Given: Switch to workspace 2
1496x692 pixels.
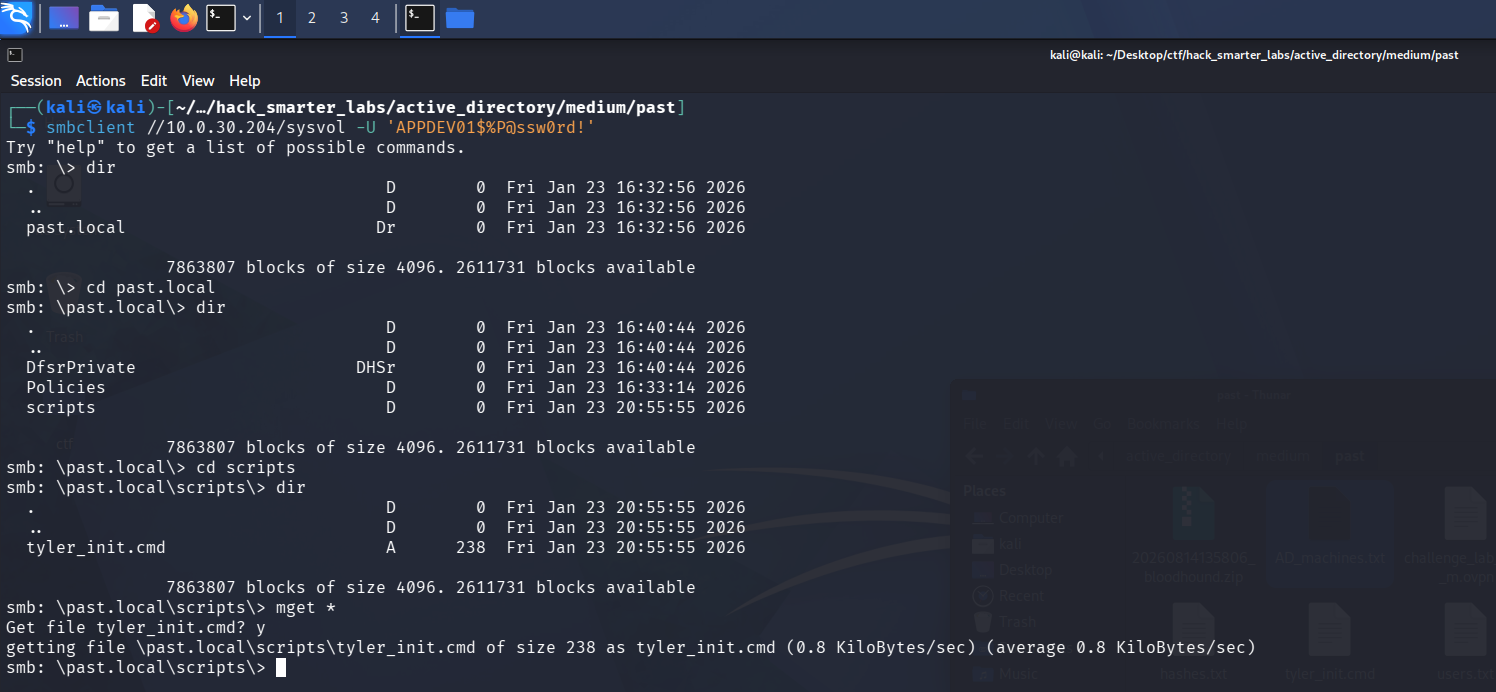Looking at the screenshot, I should pos(312,18).
